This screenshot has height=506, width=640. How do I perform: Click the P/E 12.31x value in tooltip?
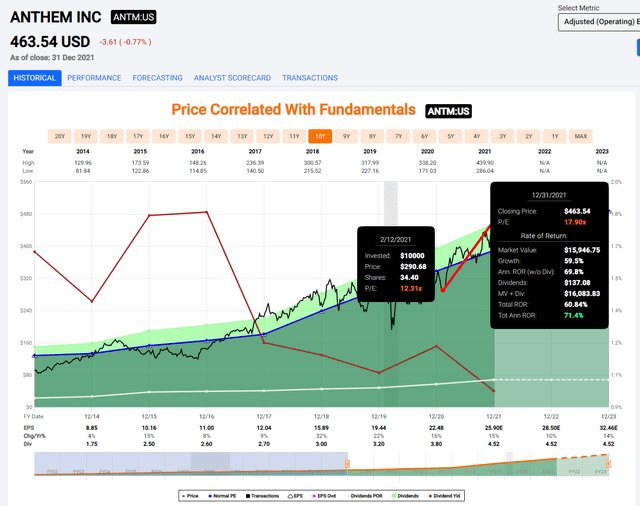[x=411, y=289]
